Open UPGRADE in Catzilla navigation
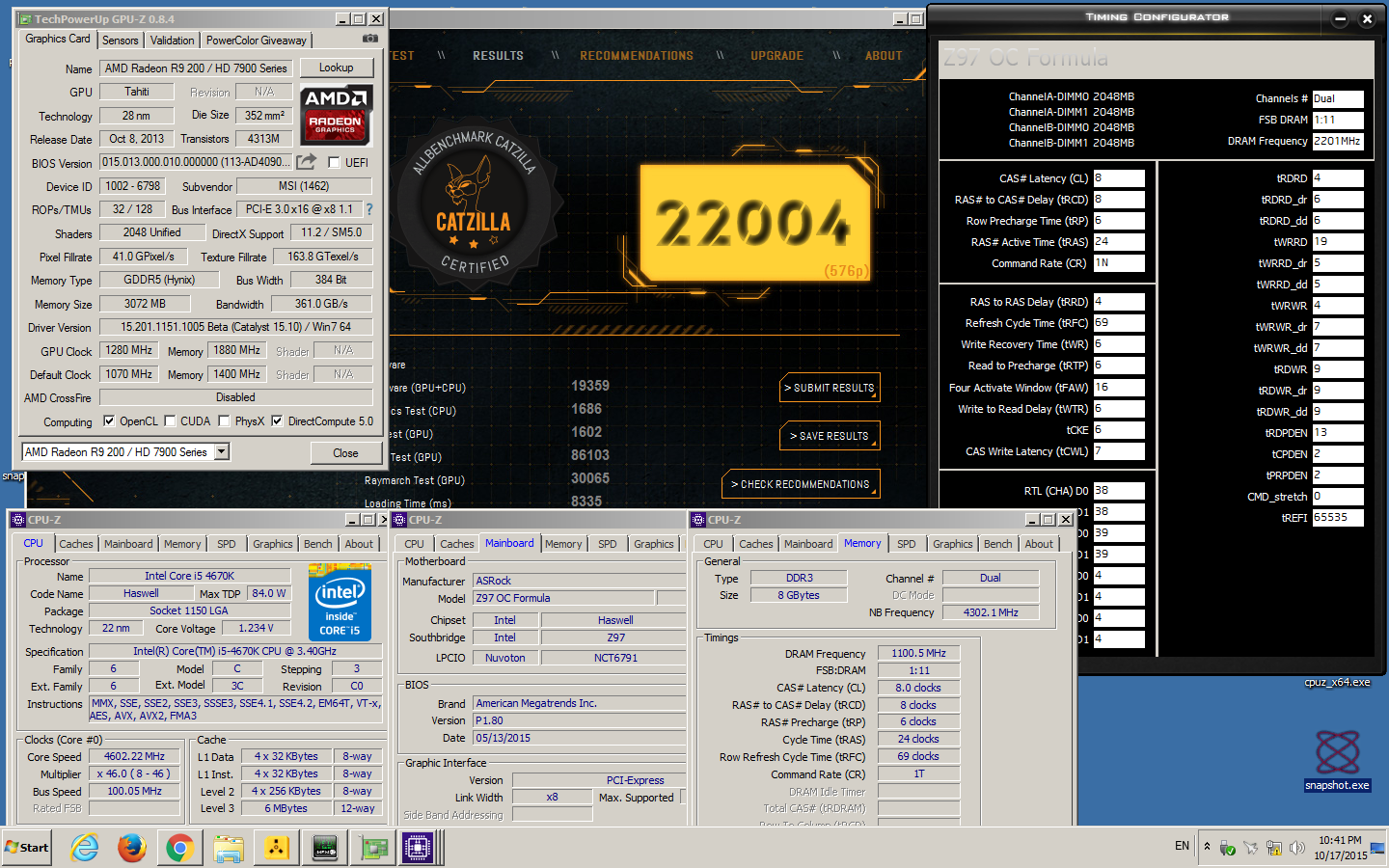This screenshot has width=1389, height=868. (x=777, y=56)
